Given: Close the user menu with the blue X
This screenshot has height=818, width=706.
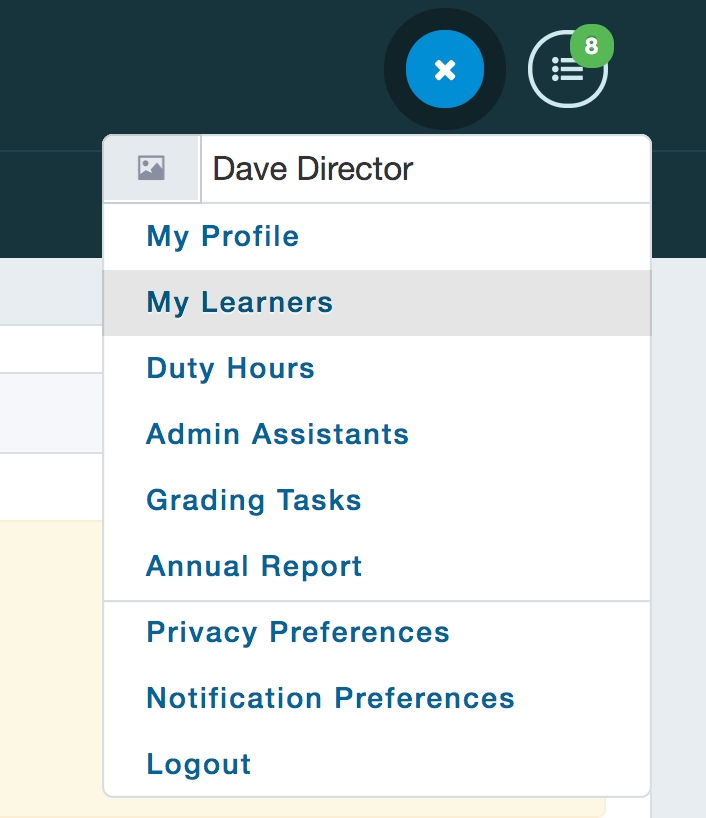Looking at the screenshot, I should click(x=445, y=69).
